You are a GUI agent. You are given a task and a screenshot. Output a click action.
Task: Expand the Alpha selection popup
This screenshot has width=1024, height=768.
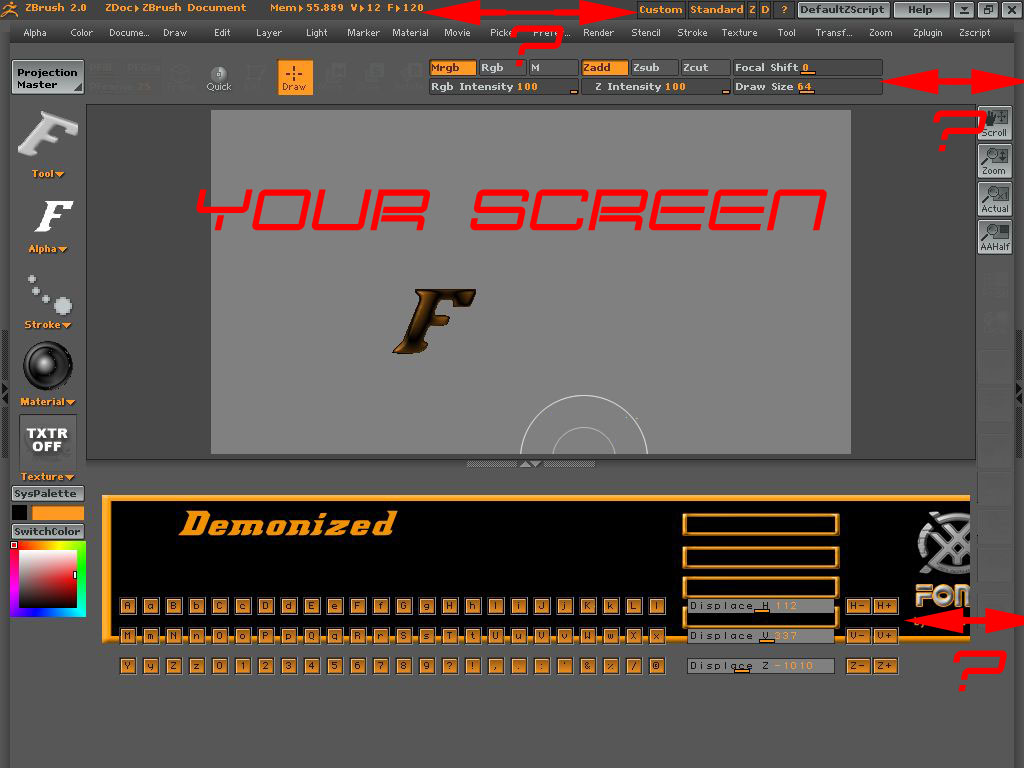(46, 249)
